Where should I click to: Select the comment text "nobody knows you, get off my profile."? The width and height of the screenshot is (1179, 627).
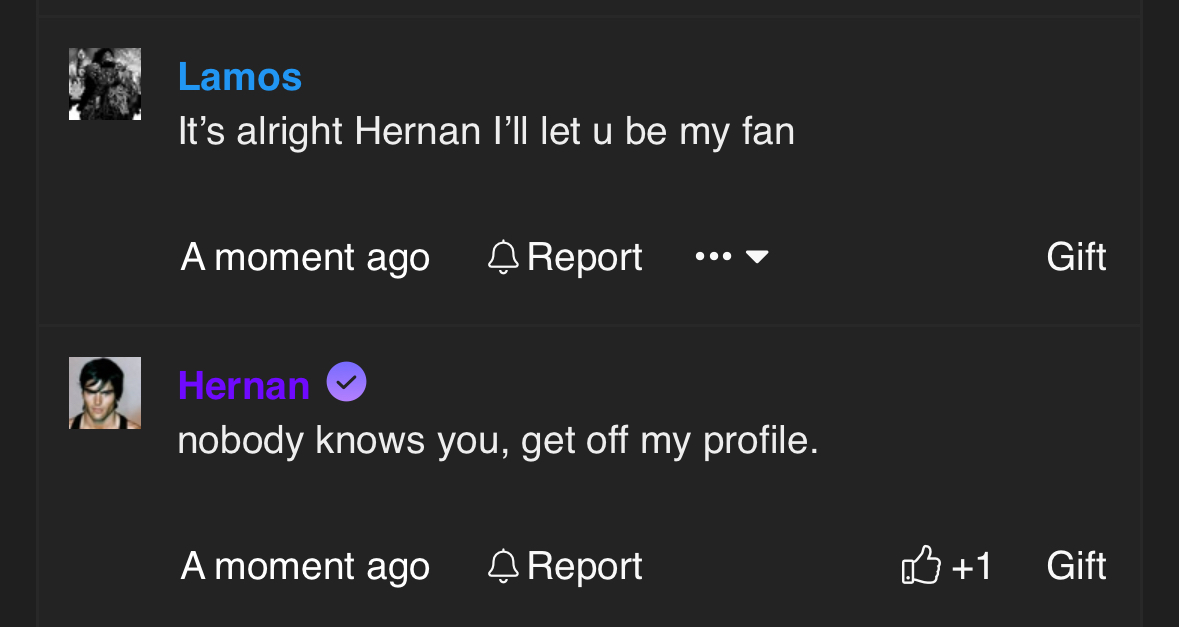[x=498, y=441]
